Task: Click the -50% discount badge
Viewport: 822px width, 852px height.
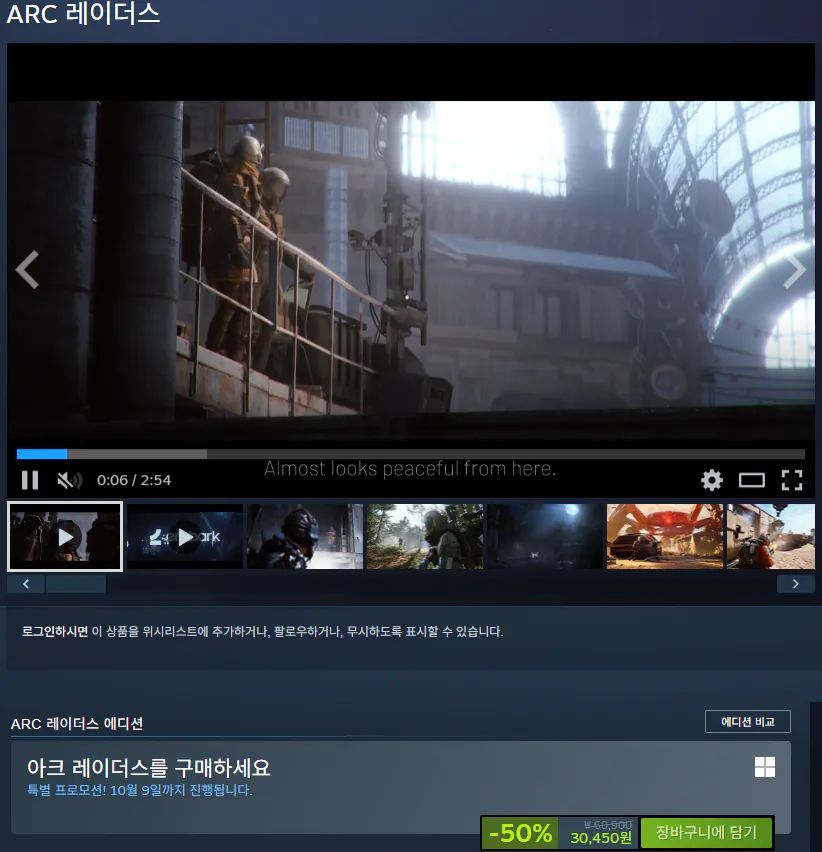Action: click(520, 833)
